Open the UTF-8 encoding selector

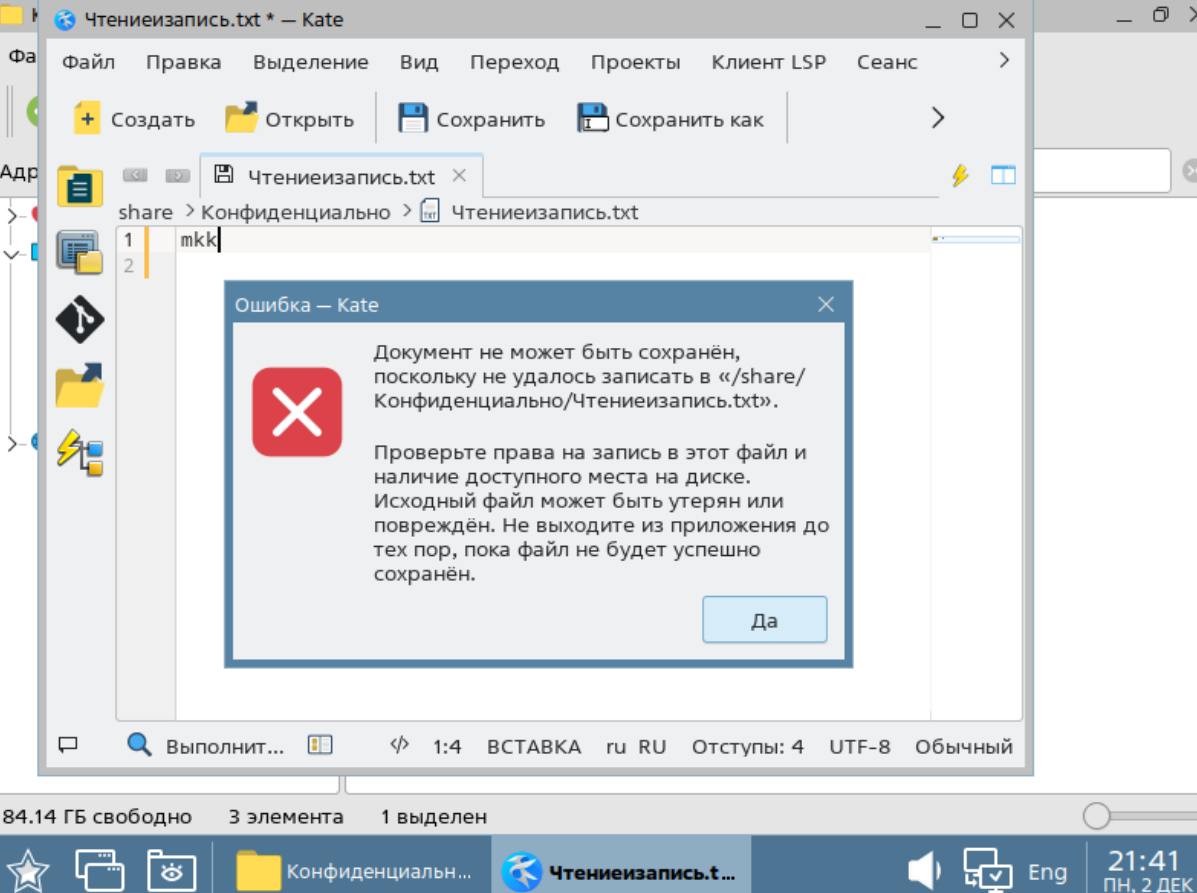(x=860, y=746)
